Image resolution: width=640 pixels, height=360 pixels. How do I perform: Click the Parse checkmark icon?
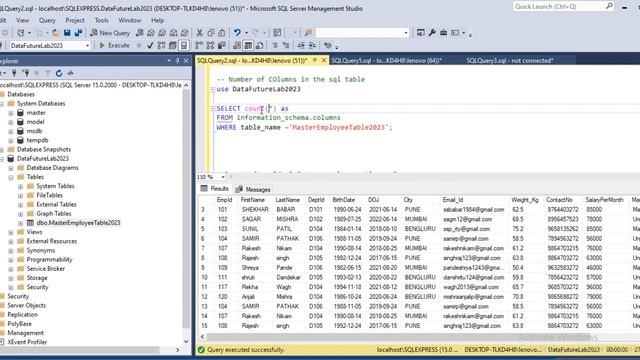[x=150, y=45]
